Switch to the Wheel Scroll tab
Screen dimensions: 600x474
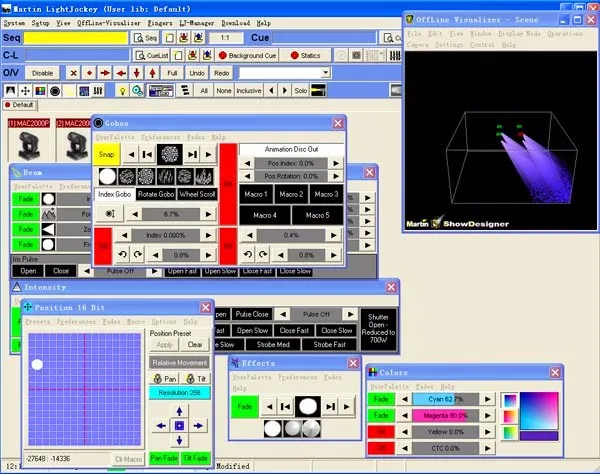tap(197, 194)
